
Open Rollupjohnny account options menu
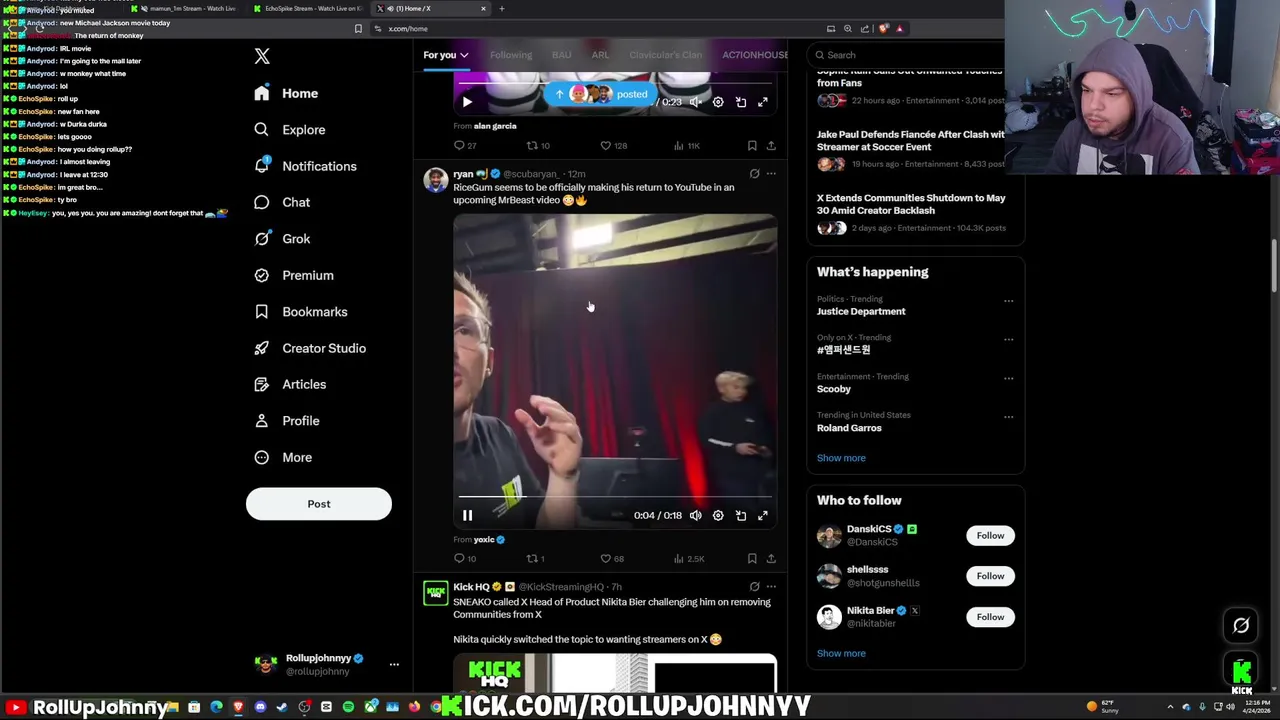tap(394, 664)
